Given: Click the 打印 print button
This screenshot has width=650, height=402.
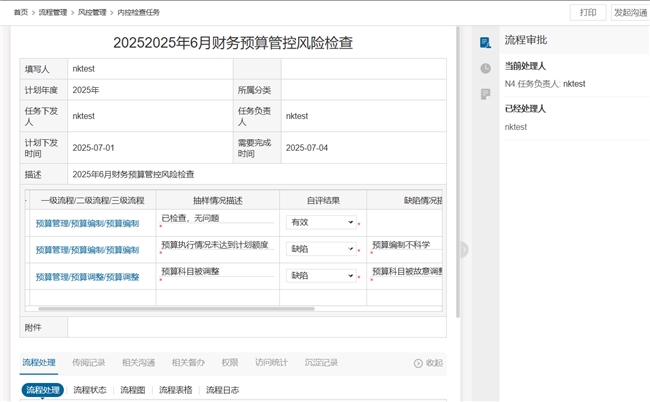Looking at the screenshot, I should pos(588,12).
